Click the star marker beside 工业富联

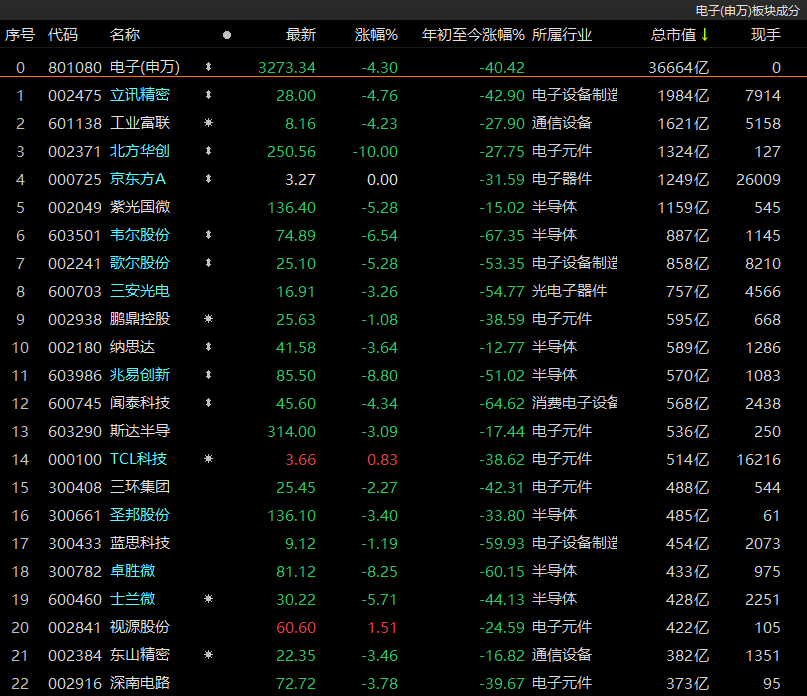pyautogui.click(x=208, y=123)
